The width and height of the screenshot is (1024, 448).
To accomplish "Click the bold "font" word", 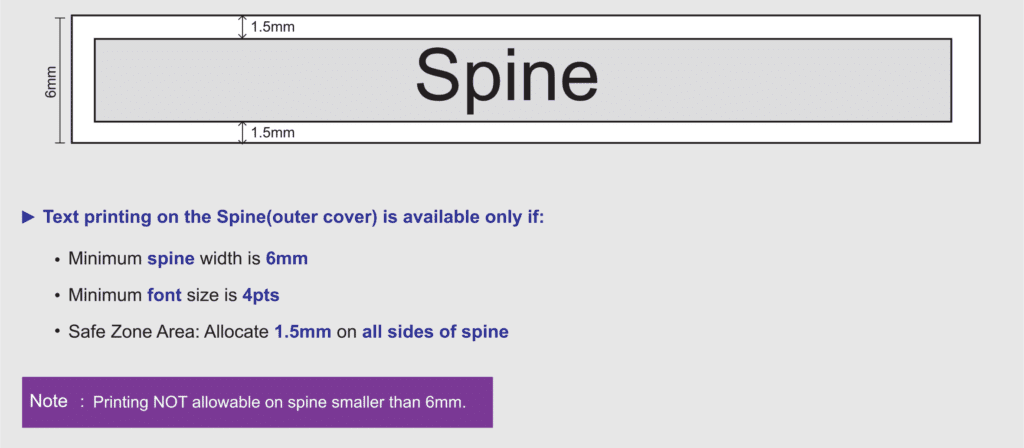I will point(166,295).
